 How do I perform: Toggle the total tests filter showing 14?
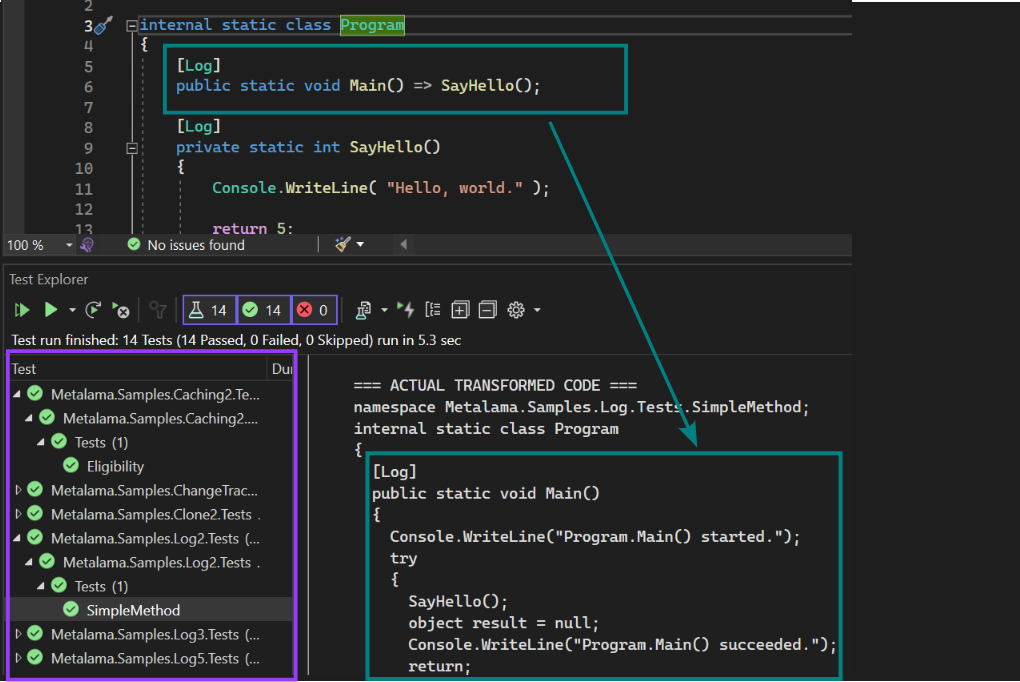pos(209,310)
